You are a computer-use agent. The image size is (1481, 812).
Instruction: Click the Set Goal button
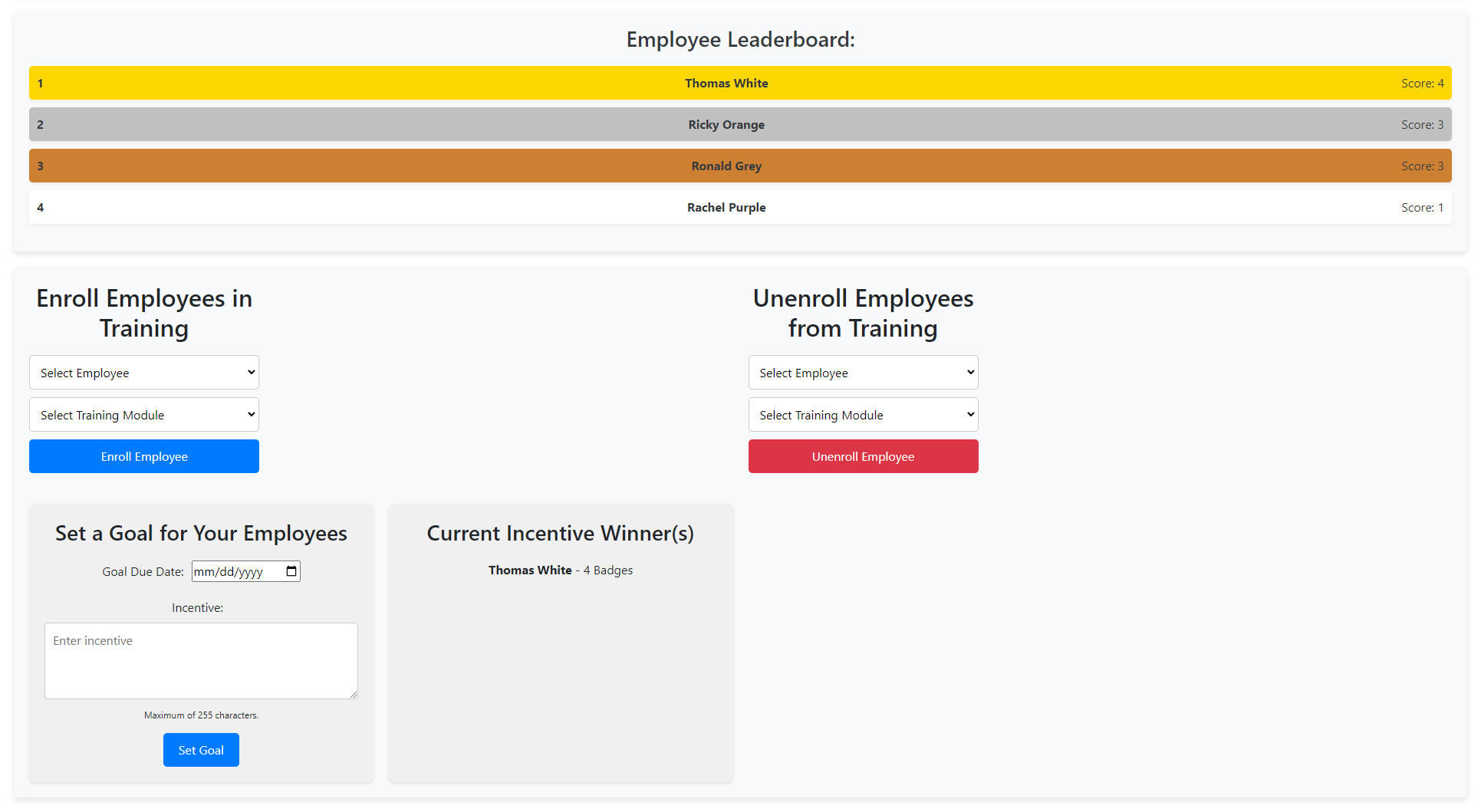(201, 750)
